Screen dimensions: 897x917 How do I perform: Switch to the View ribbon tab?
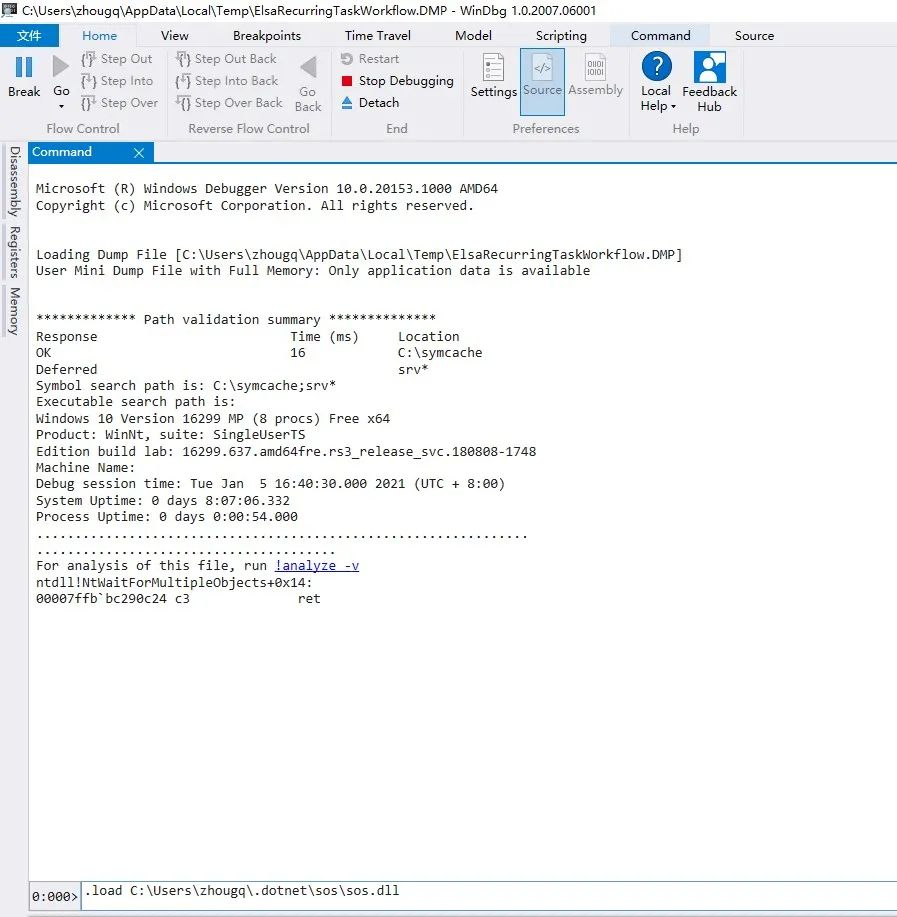click(174, 36)
